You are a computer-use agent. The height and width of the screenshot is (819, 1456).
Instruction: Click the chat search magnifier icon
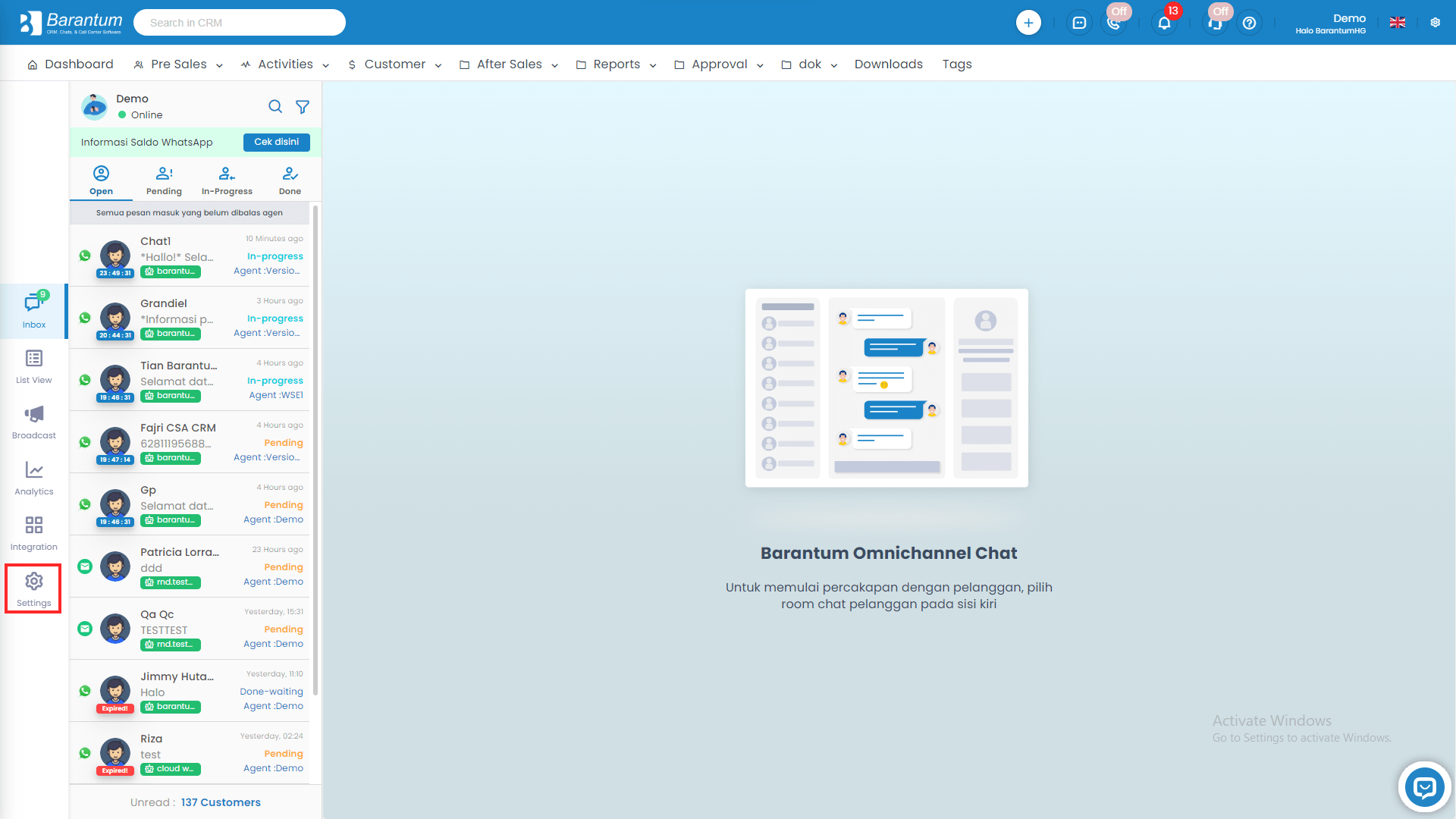click(x=275, y=107)
